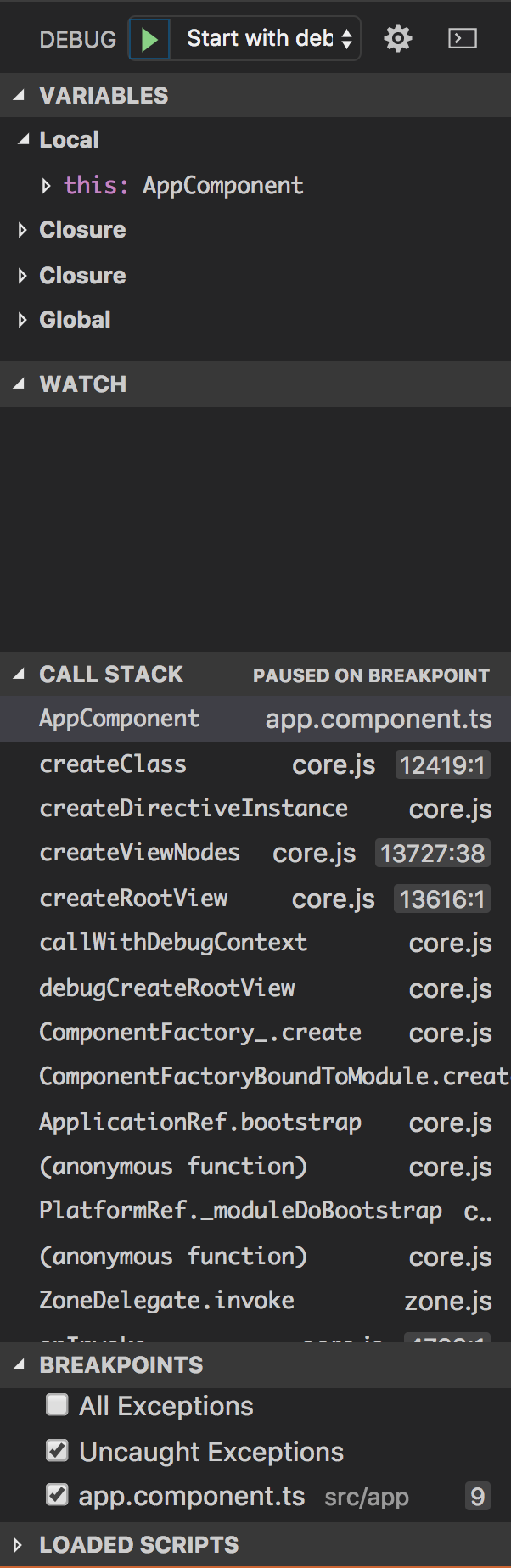Collapse the Local scope triangle
Viewport: 511px width, 1568px height.
23,140
